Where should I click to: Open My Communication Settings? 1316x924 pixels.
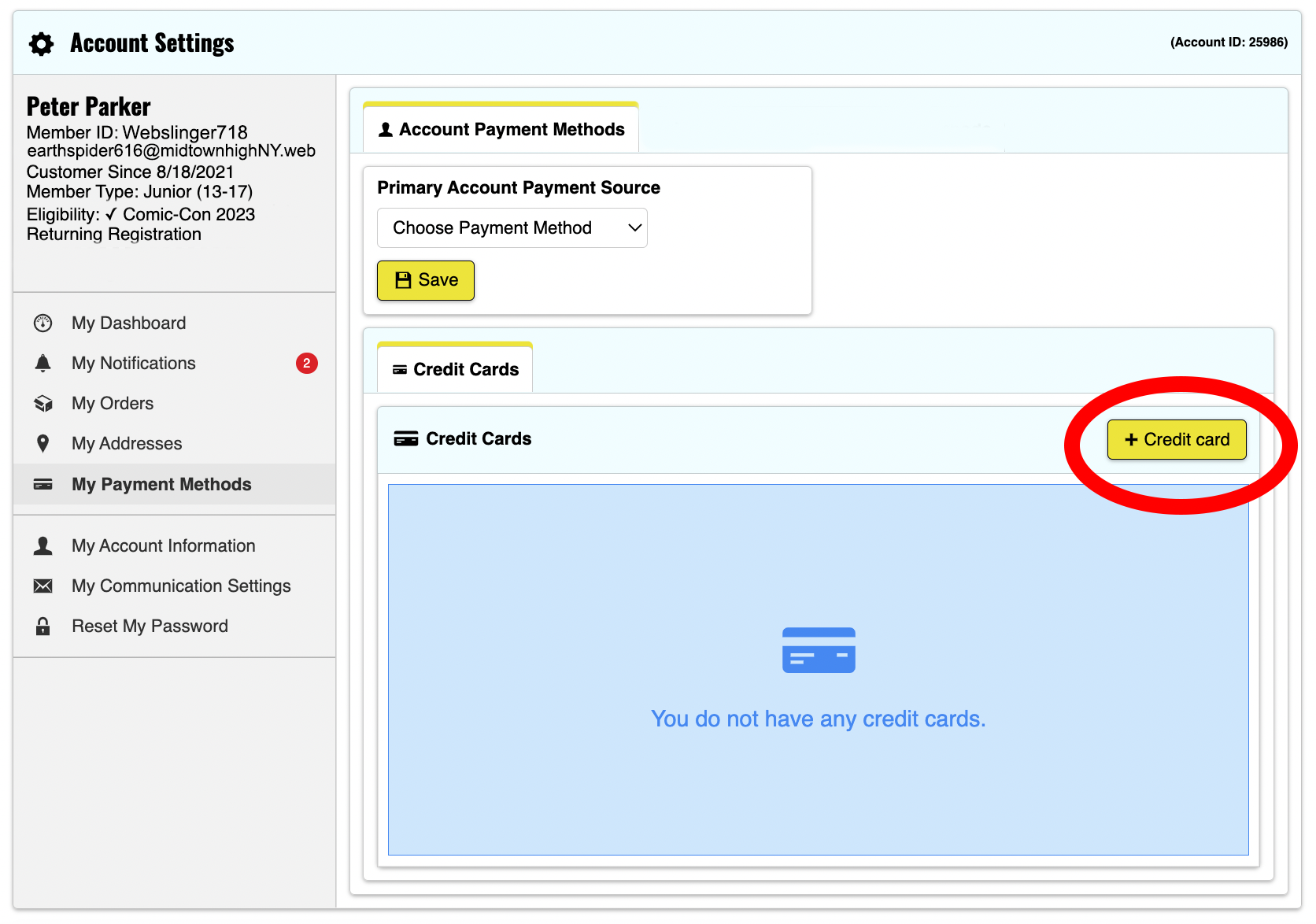[181, 586]
